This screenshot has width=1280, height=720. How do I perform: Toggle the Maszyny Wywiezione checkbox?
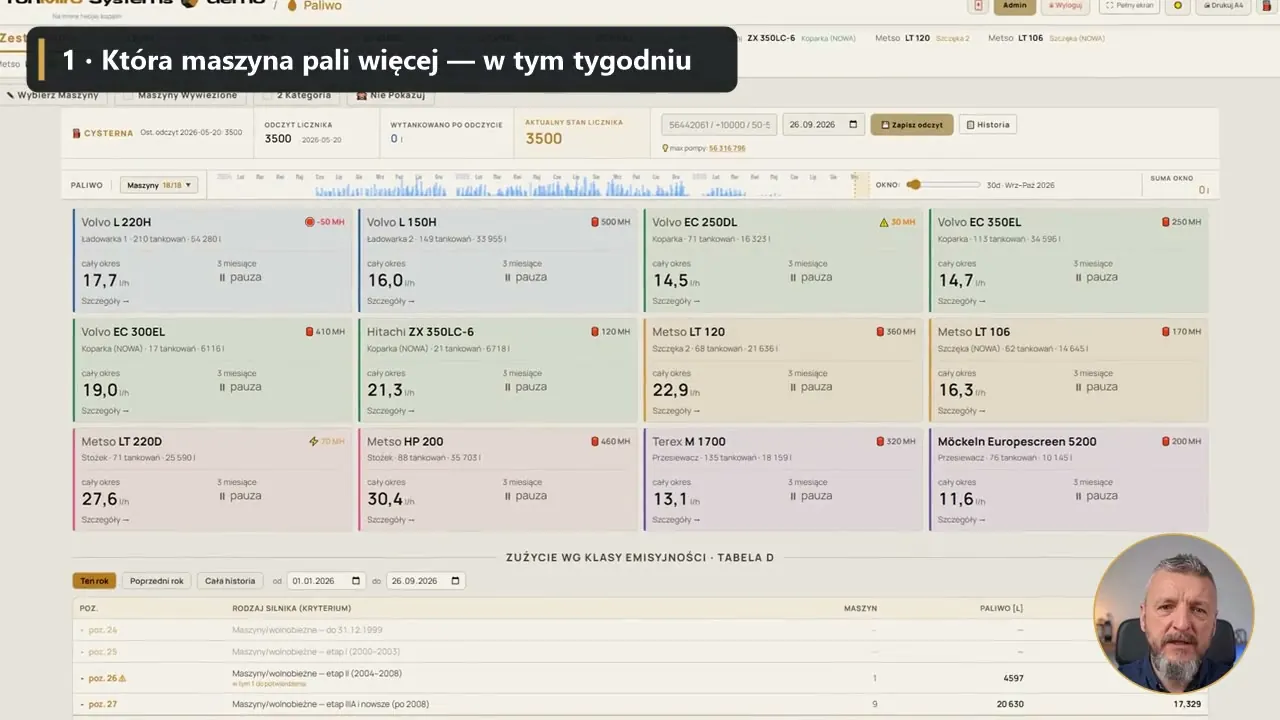point(127,95)
